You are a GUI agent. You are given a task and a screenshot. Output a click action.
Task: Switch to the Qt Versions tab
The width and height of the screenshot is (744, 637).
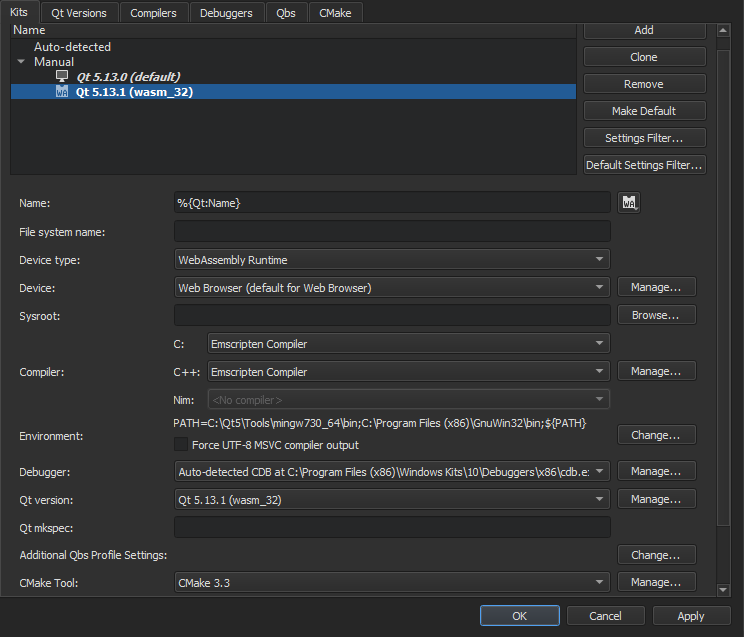click(x=79, y=13)
